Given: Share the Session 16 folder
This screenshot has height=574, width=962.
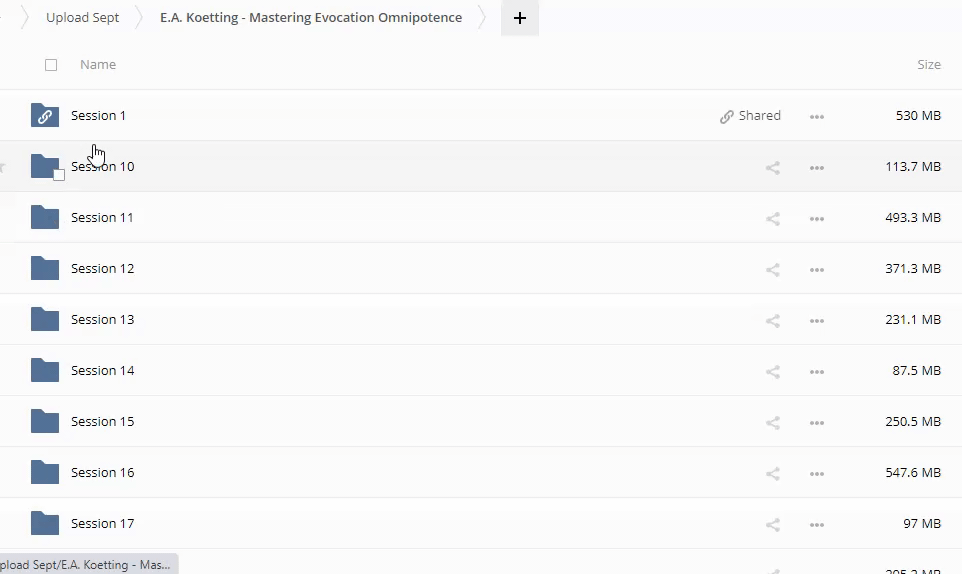Looking at the screenshot, I should [x=772, y=473].
